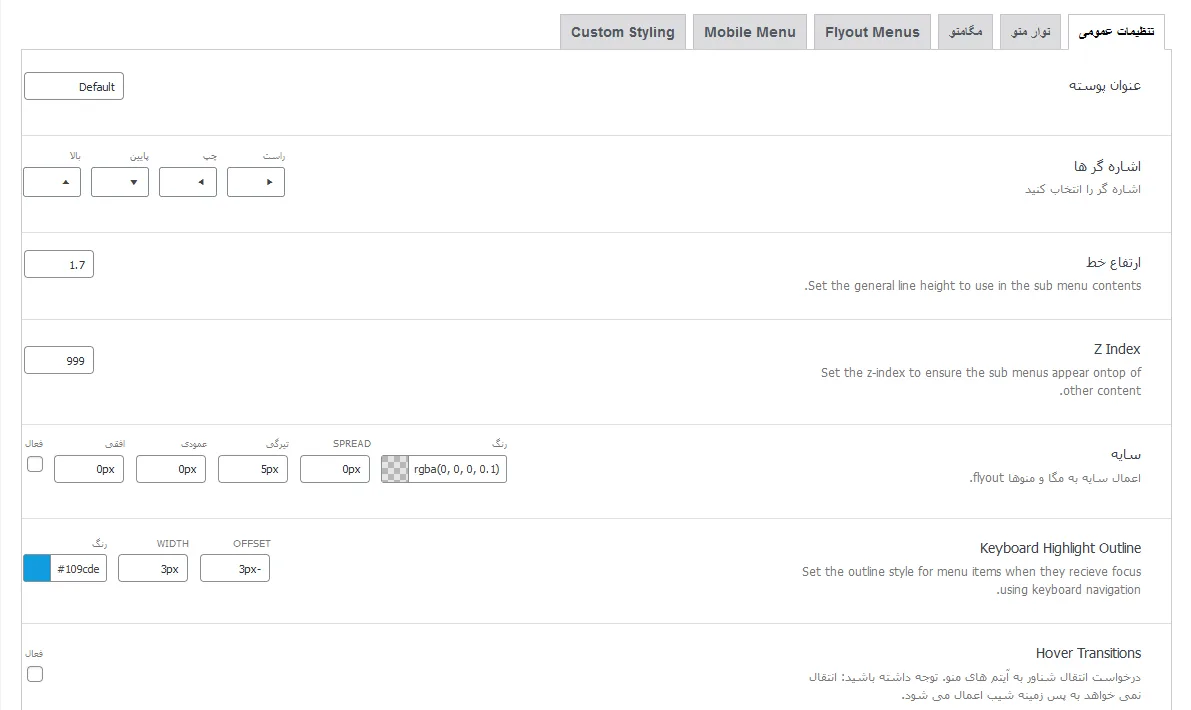Open the right arrow (راست) dropdown
The width and height of the screenshot is (1191, 710).
256,182
